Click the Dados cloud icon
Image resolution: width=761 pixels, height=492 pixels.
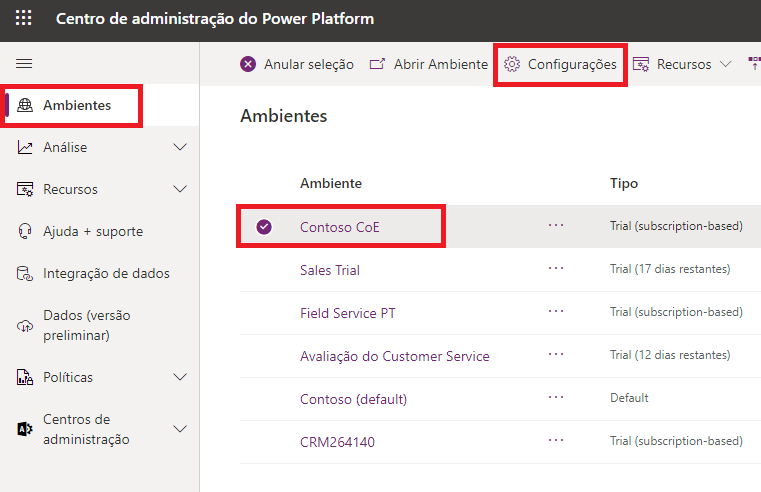coord(25,325)
